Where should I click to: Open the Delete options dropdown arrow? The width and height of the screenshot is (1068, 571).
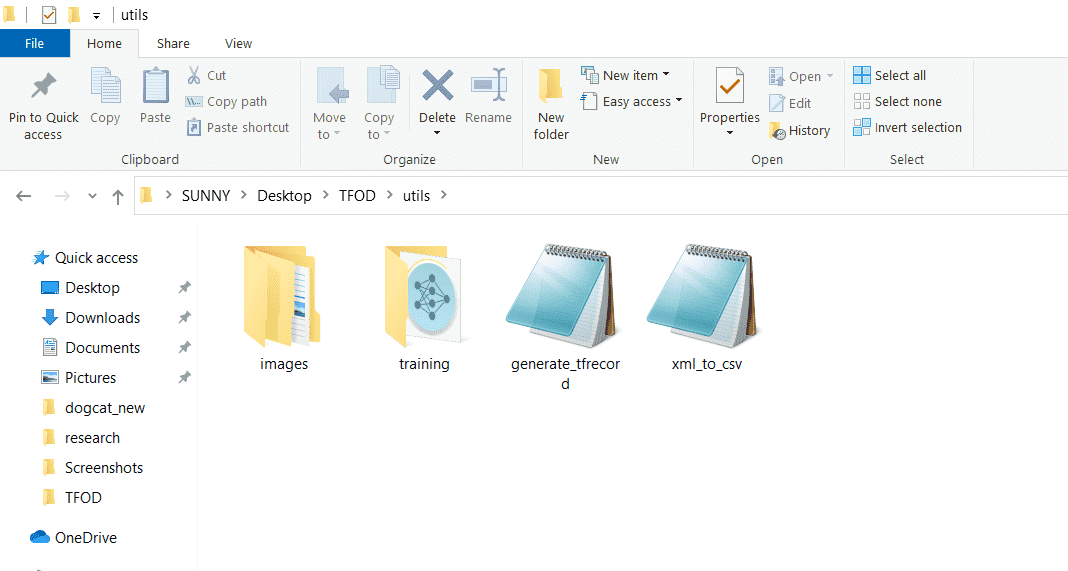pyautogui.click(x=437, y=133)
